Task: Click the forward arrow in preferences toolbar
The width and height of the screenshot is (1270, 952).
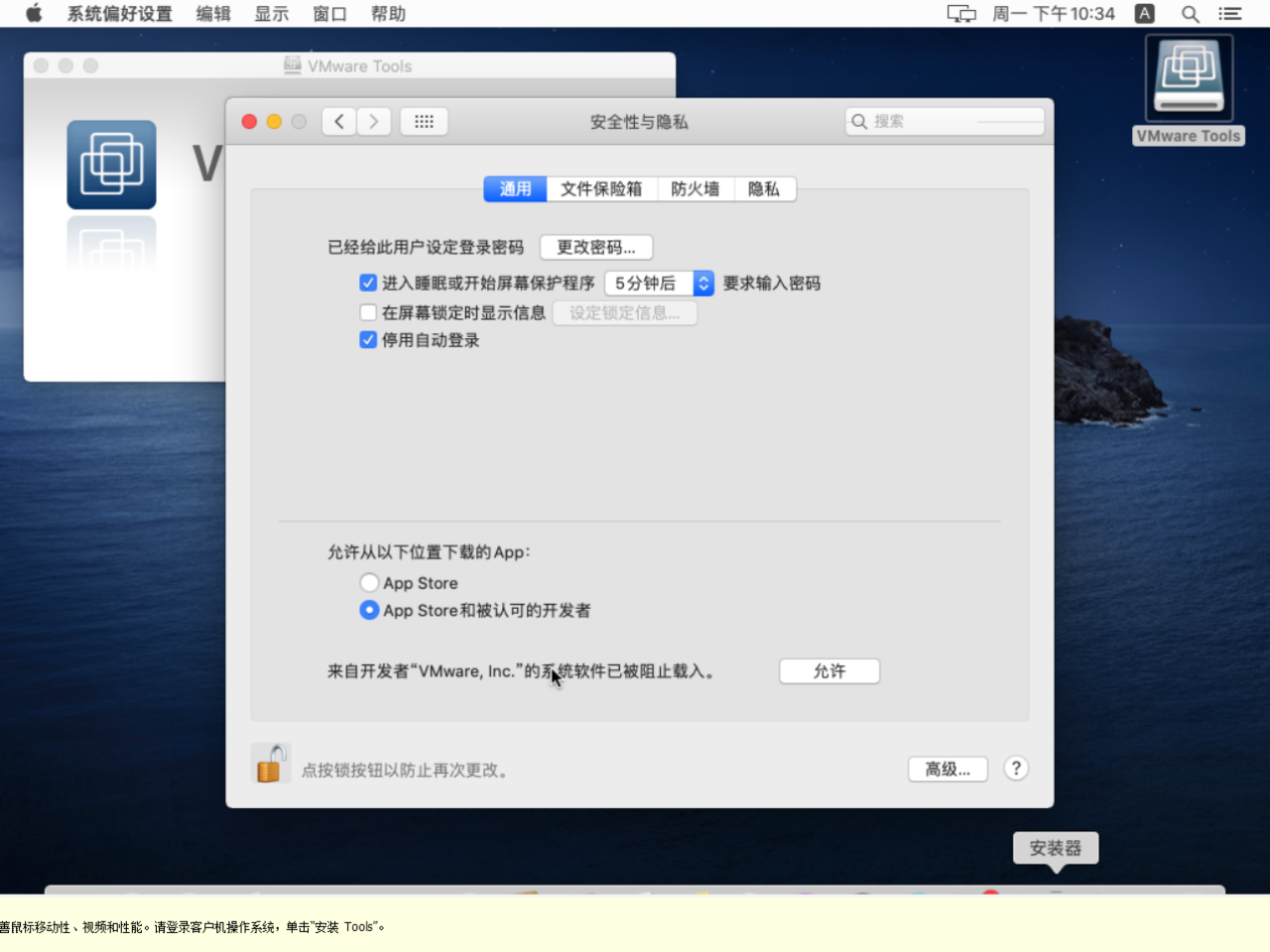Action: [x=374, y=121]
